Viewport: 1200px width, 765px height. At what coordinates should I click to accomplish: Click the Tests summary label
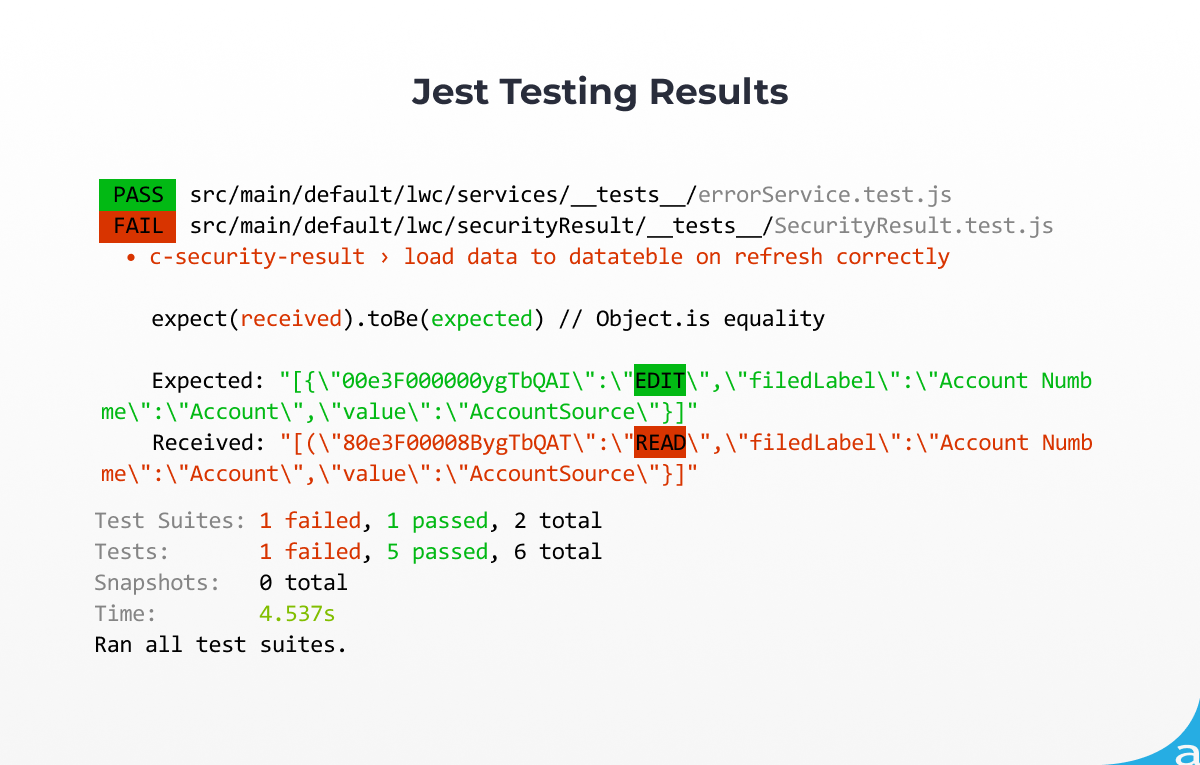click(132, 552)
